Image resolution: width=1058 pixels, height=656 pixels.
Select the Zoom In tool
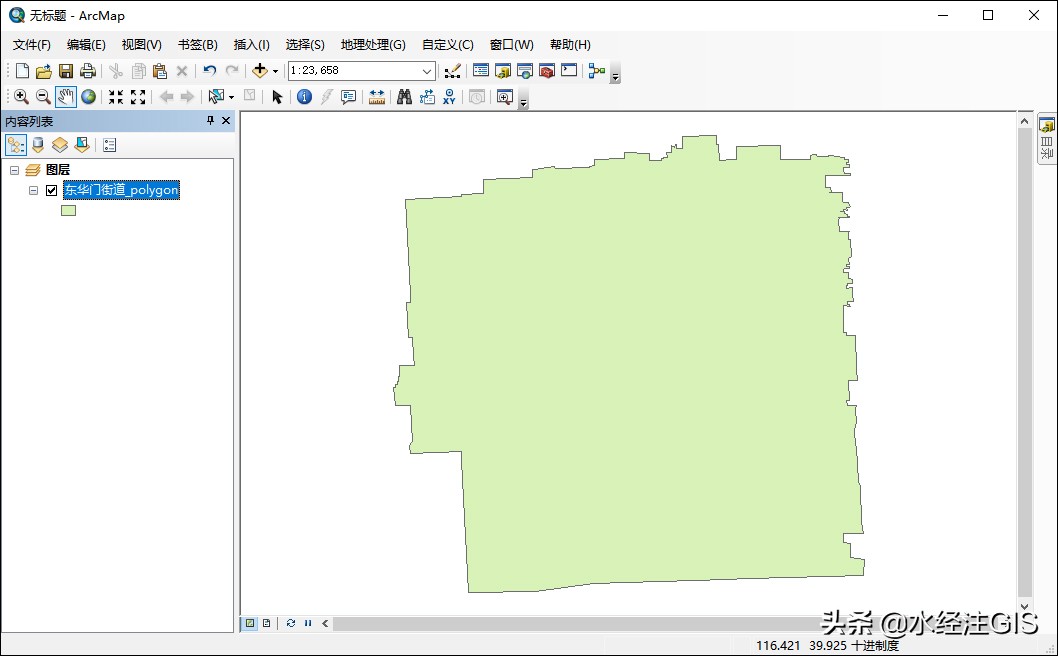[x=21, y=97]
